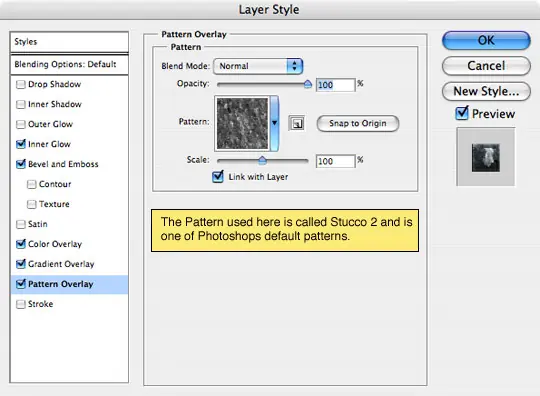Screen dimensions: 540x396
Task: Enable the Stroke checkbox
Action: (21, 304)
